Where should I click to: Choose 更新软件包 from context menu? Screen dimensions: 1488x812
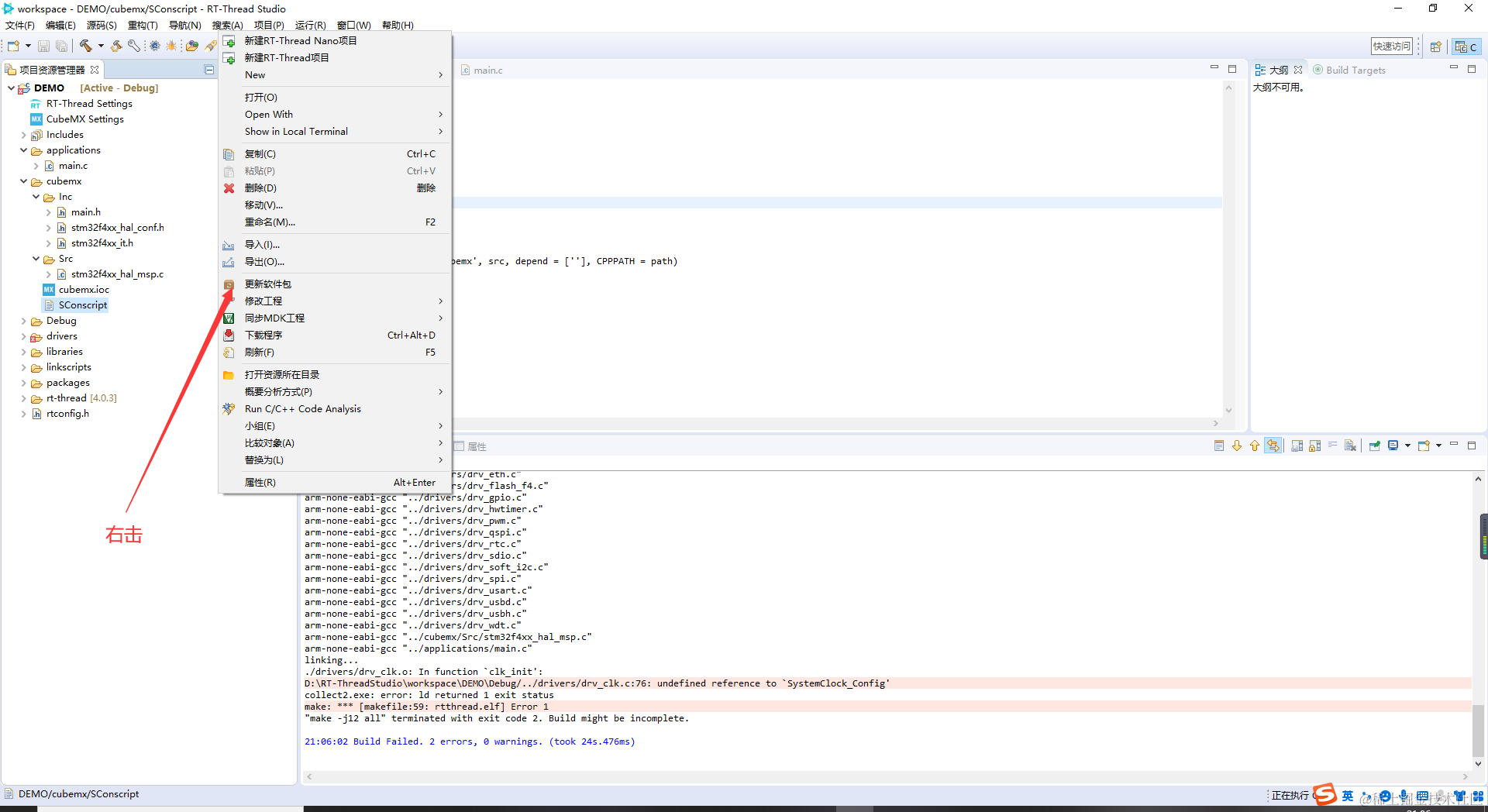pyautogui.click(x=335, y=284)
